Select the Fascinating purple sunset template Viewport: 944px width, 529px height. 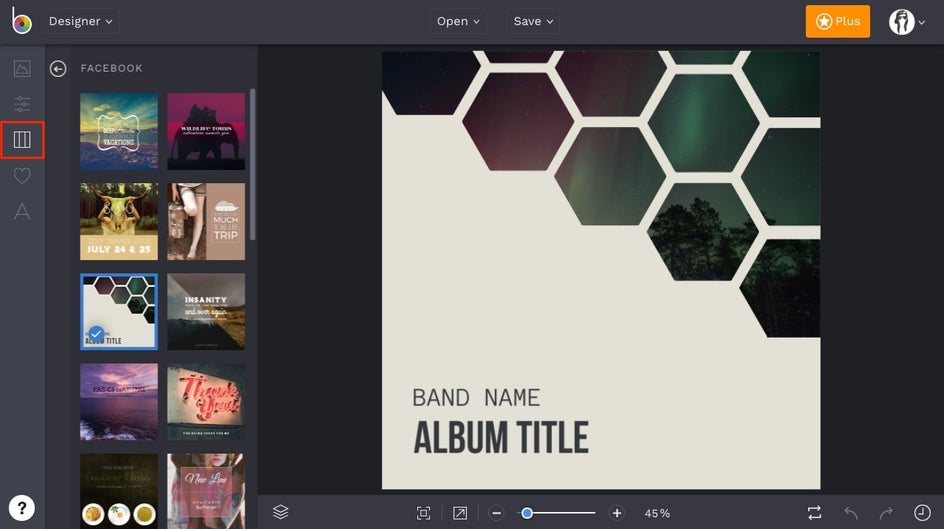coord(119,402)
